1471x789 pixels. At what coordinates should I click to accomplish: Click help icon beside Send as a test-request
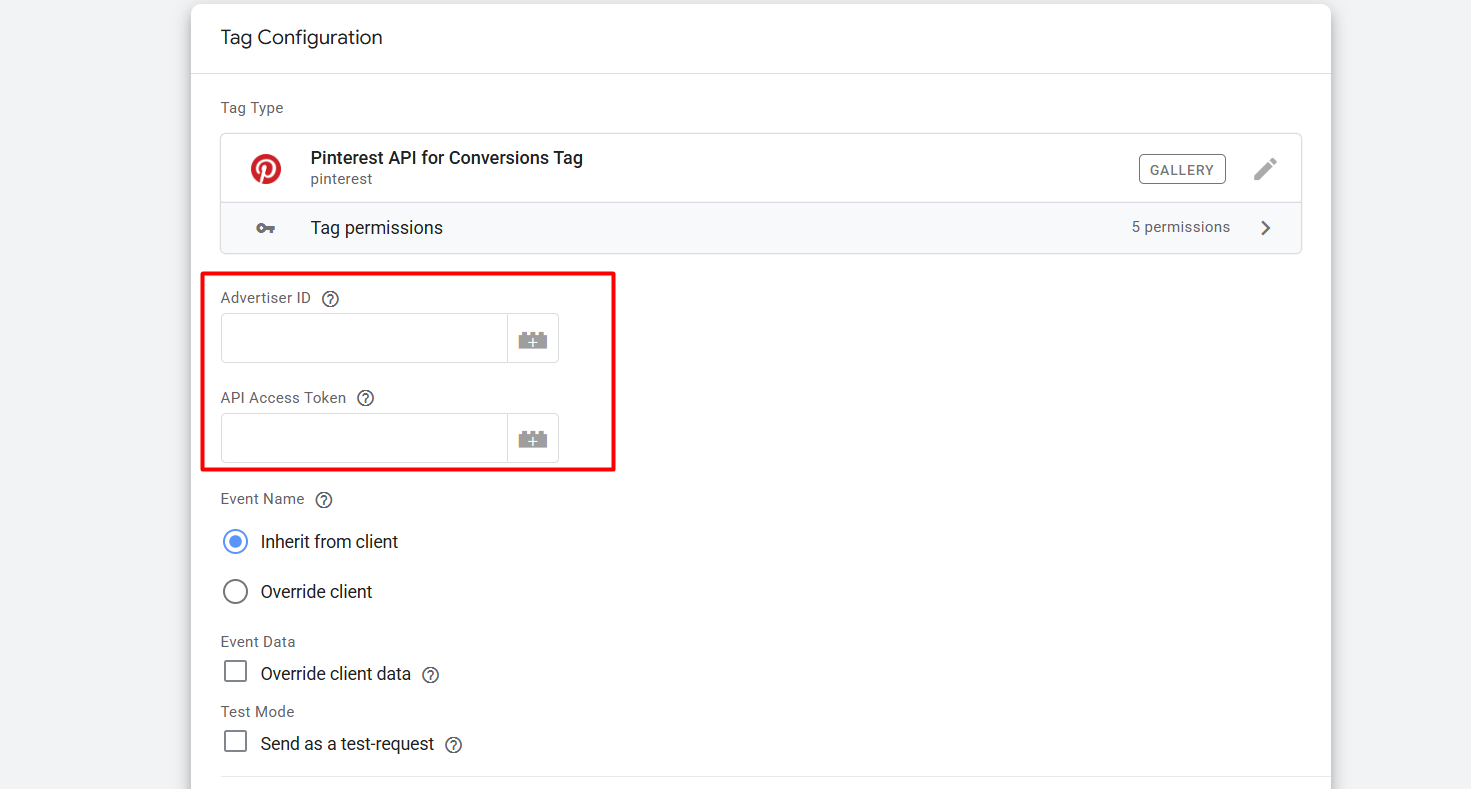[454, 745]
